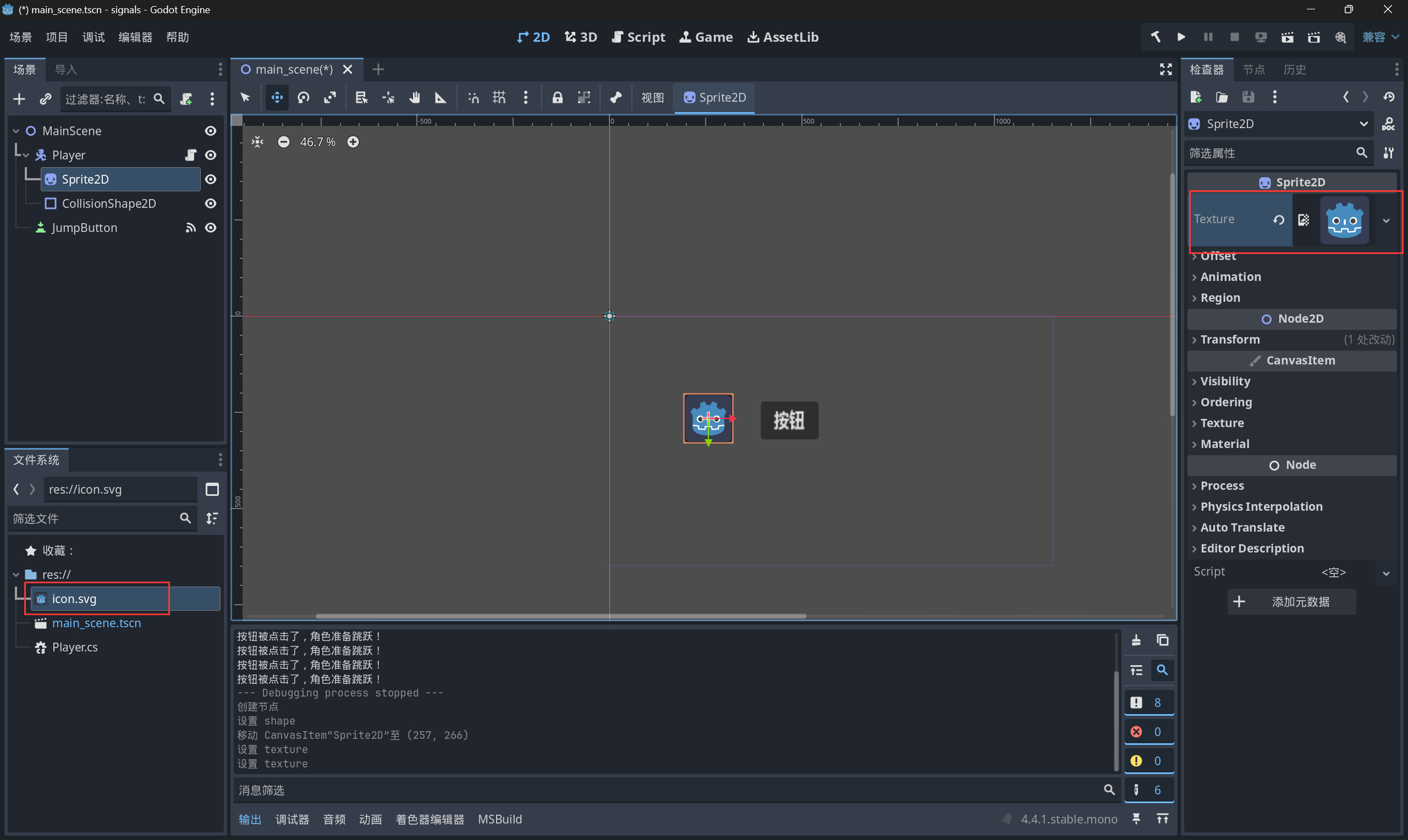This screenshot has height=840, width=1408.
Task: Click the 添加元数据 button
Action: click(1291, 602)
